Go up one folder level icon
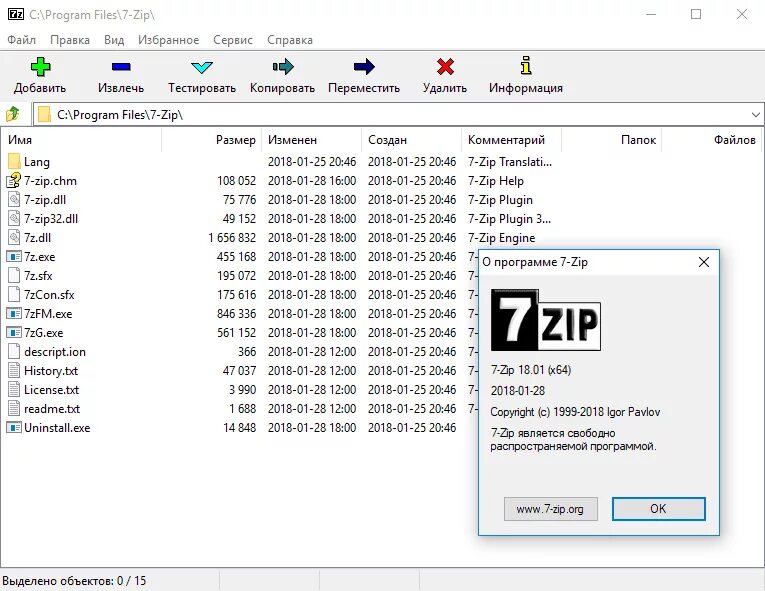 tap(13, 114)
